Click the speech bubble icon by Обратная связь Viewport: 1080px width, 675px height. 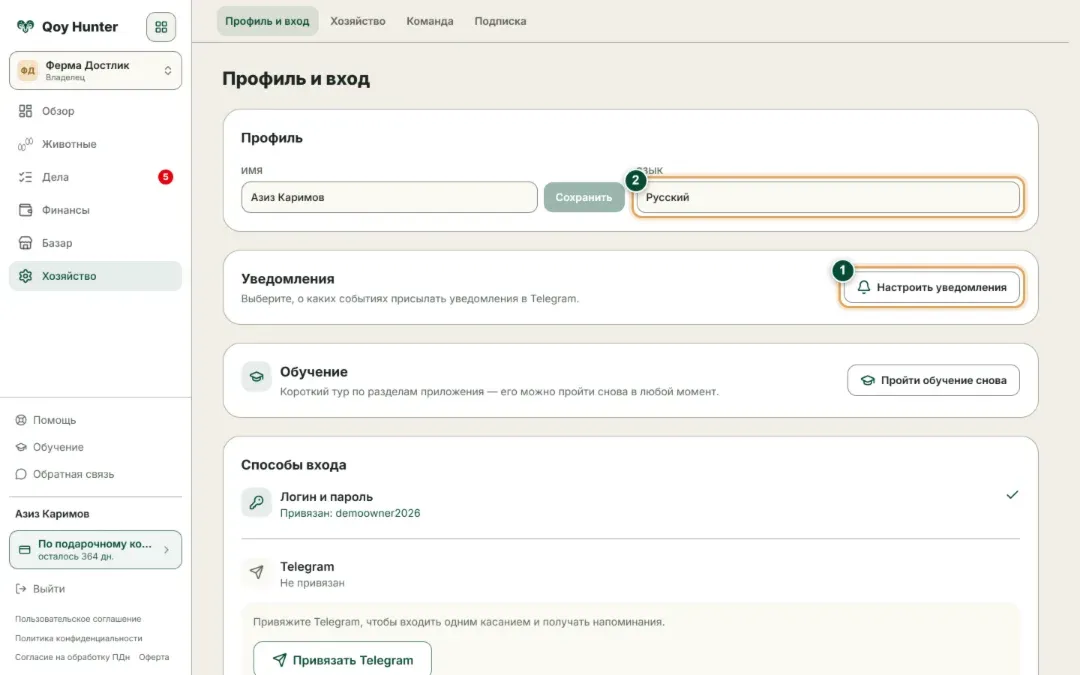(21, 474)
